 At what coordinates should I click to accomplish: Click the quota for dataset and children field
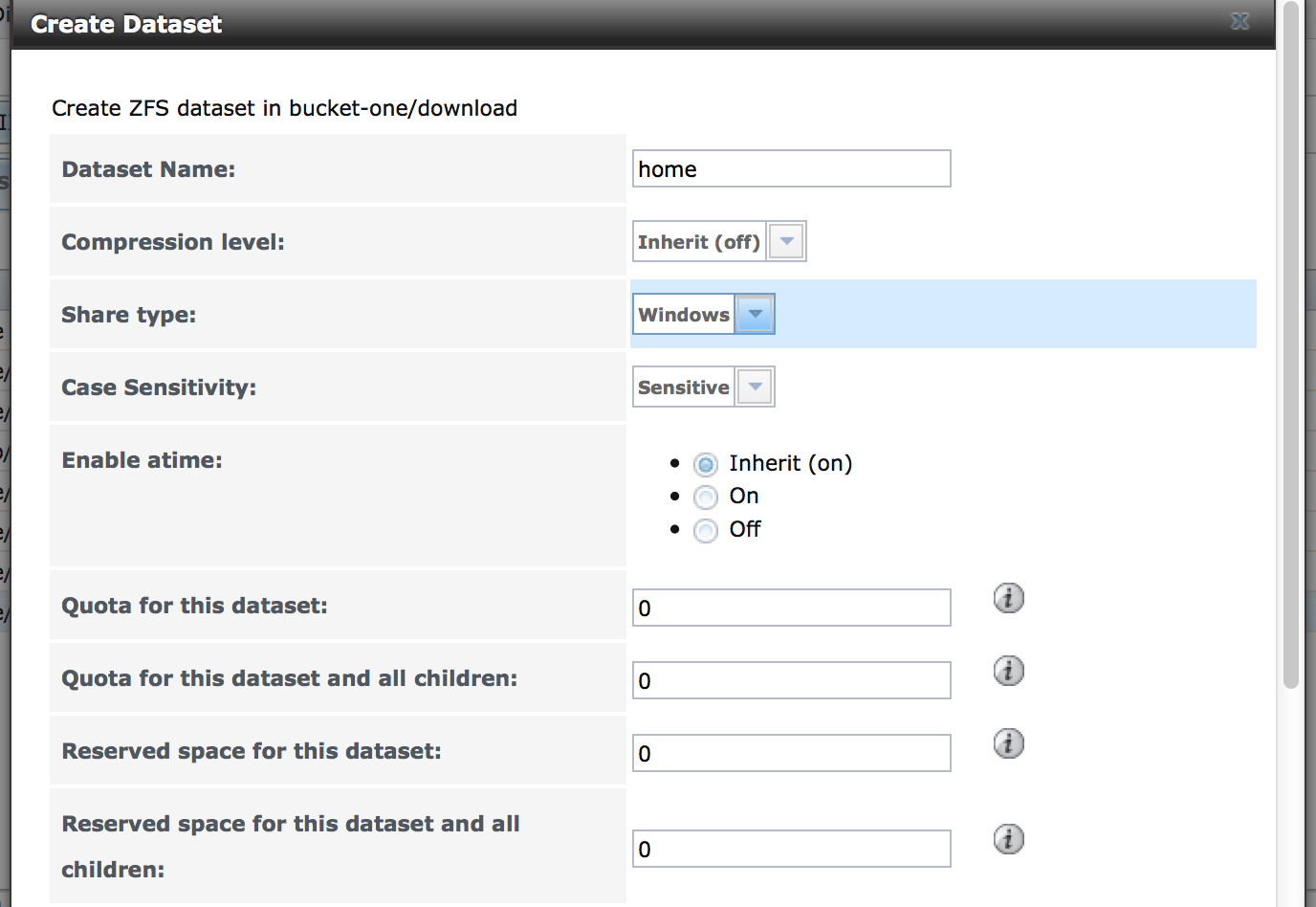(x=791, y=680)
